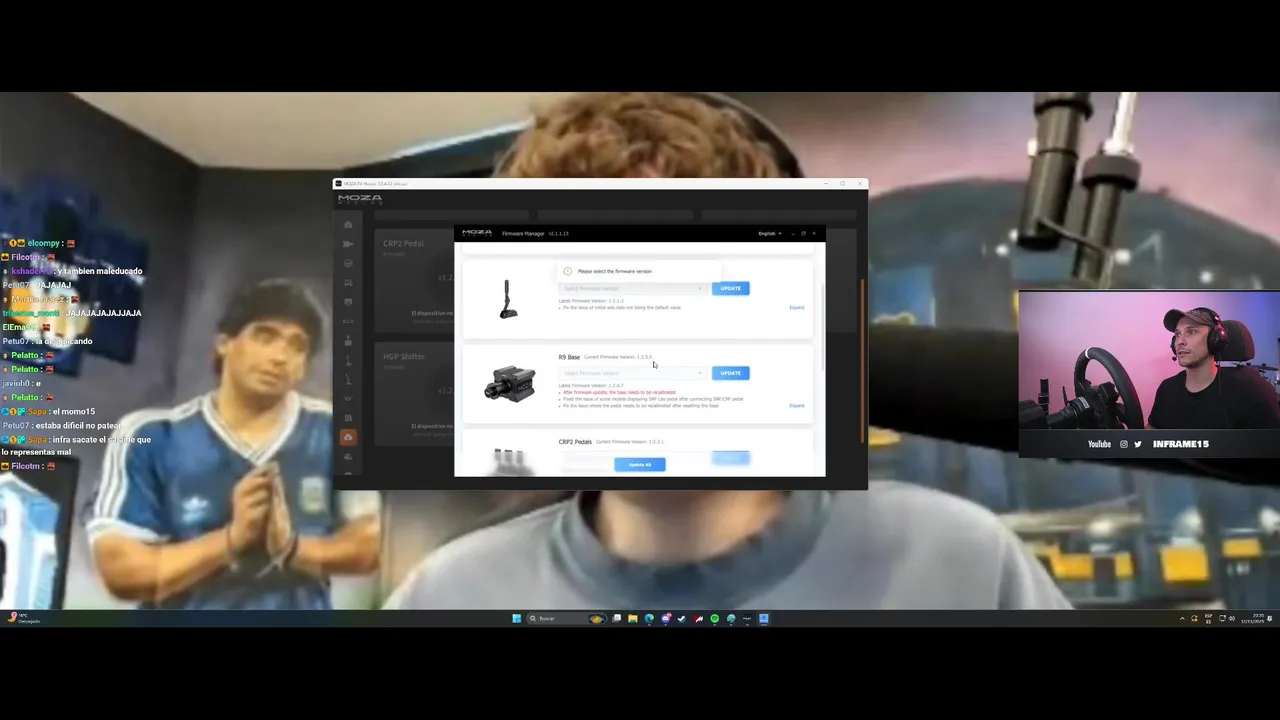This screenshot has width=1280, height=720.
Task: Open Spotify from the taskbar
Action: pos(715,618)
